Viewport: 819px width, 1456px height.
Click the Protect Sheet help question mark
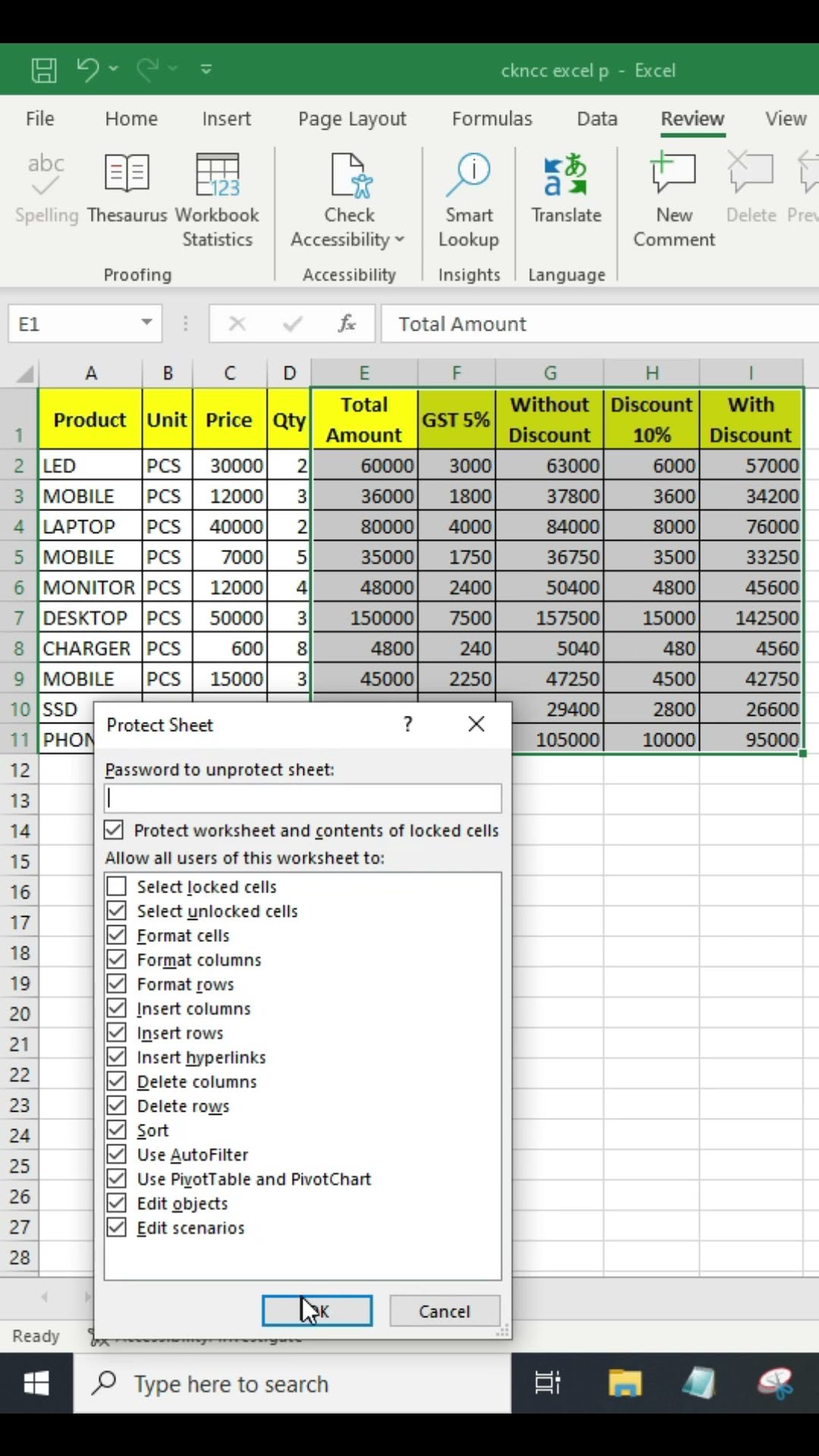click(408, 724)
